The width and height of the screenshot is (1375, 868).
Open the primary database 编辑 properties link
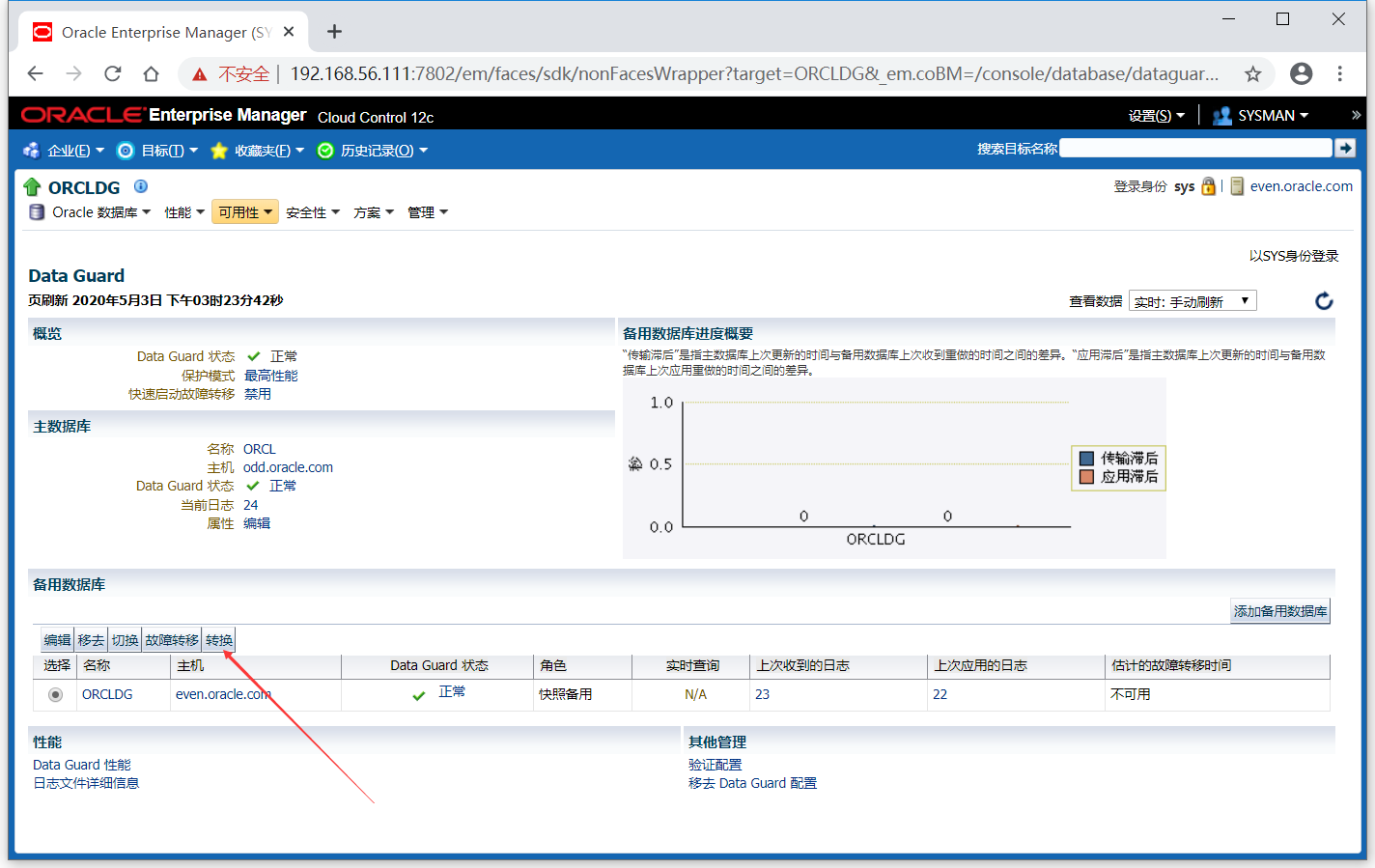(257, 523)
